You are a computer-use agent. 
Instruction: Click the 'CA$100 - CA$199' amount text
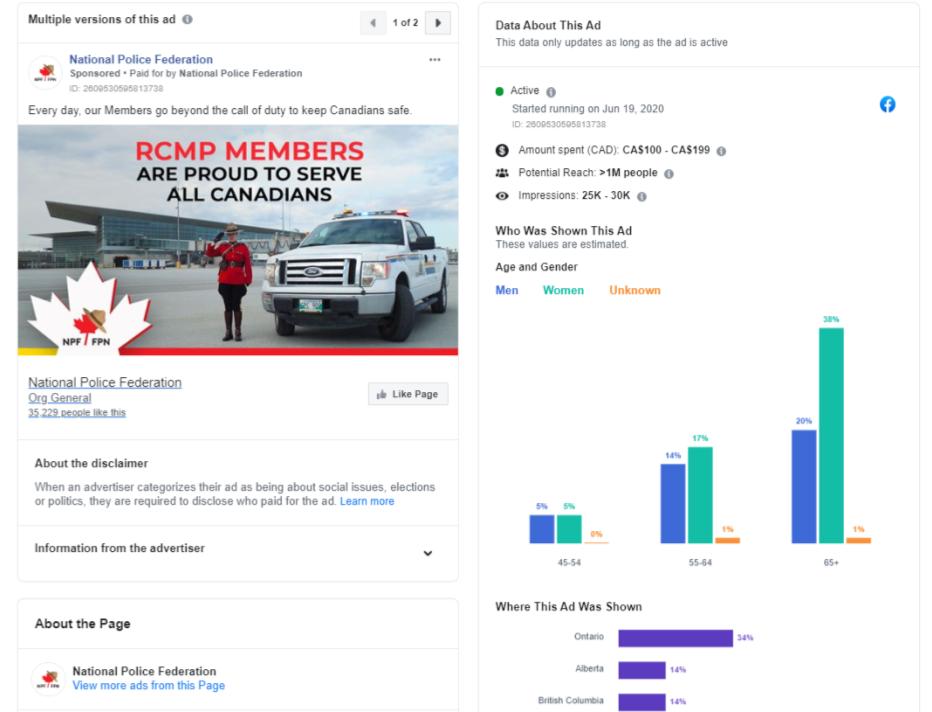(666, 150)
